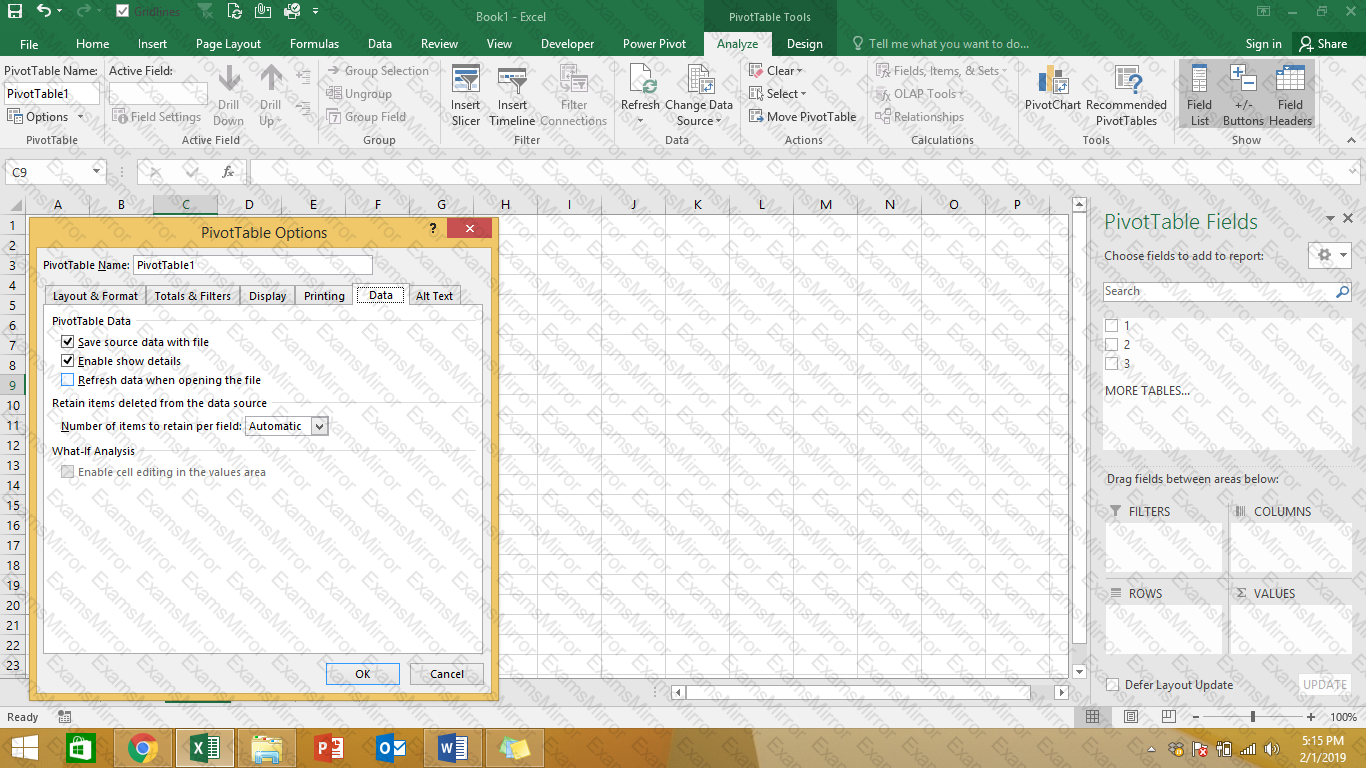Expand the Refresh button dropdown arrow
Image resolution: width=1366 pixels, height=768 pixels.
coord(640,121)
